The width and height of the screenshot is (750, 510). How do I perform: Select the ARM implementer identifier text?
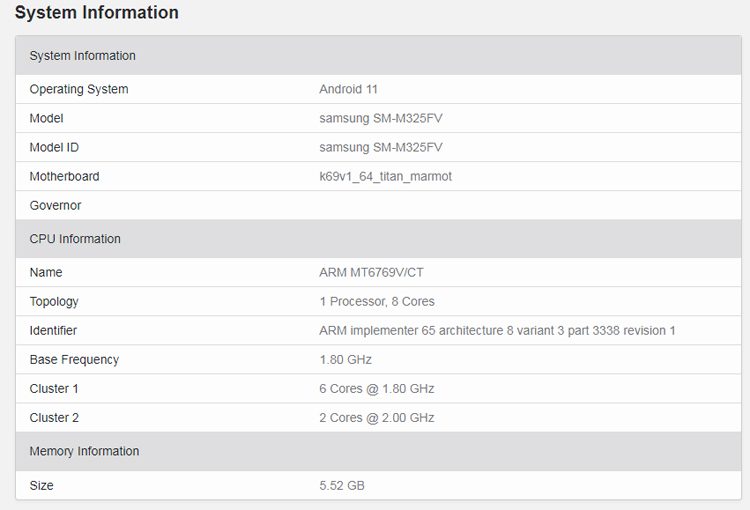(497, 330)
